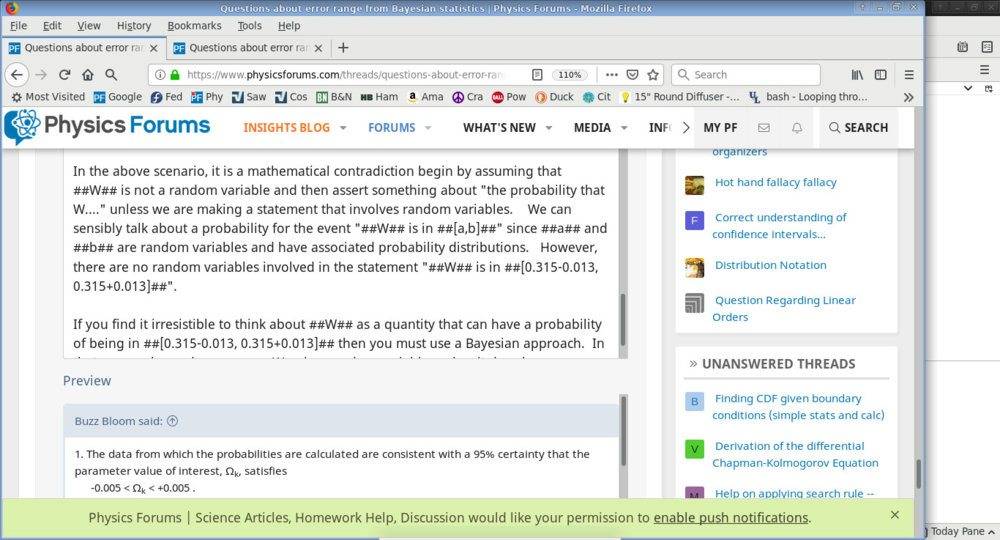Click the magnifier icon beside the home button

pos(111,75)
